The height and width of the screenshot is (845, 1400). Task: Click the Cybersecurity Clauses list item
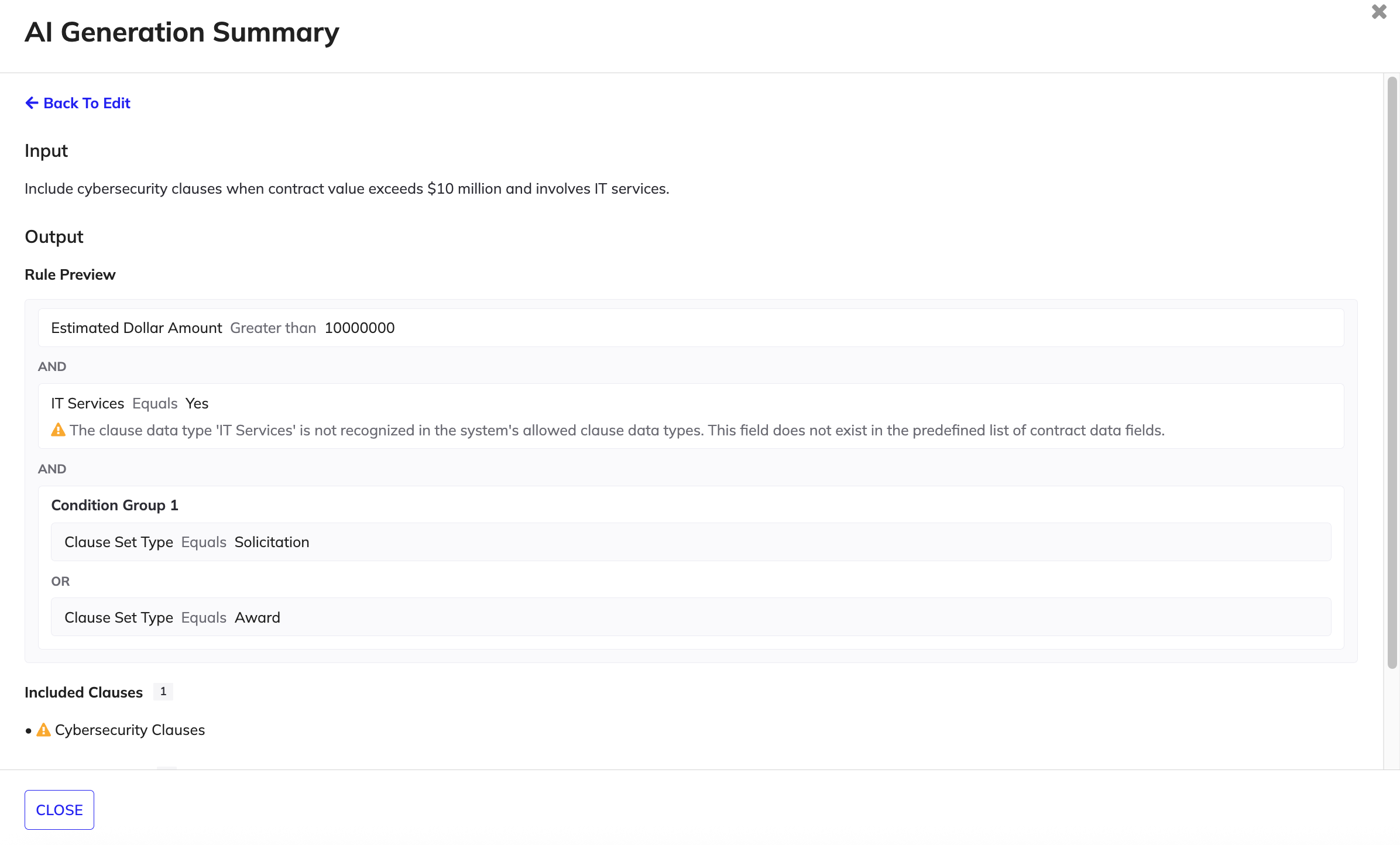pos(129,730)
